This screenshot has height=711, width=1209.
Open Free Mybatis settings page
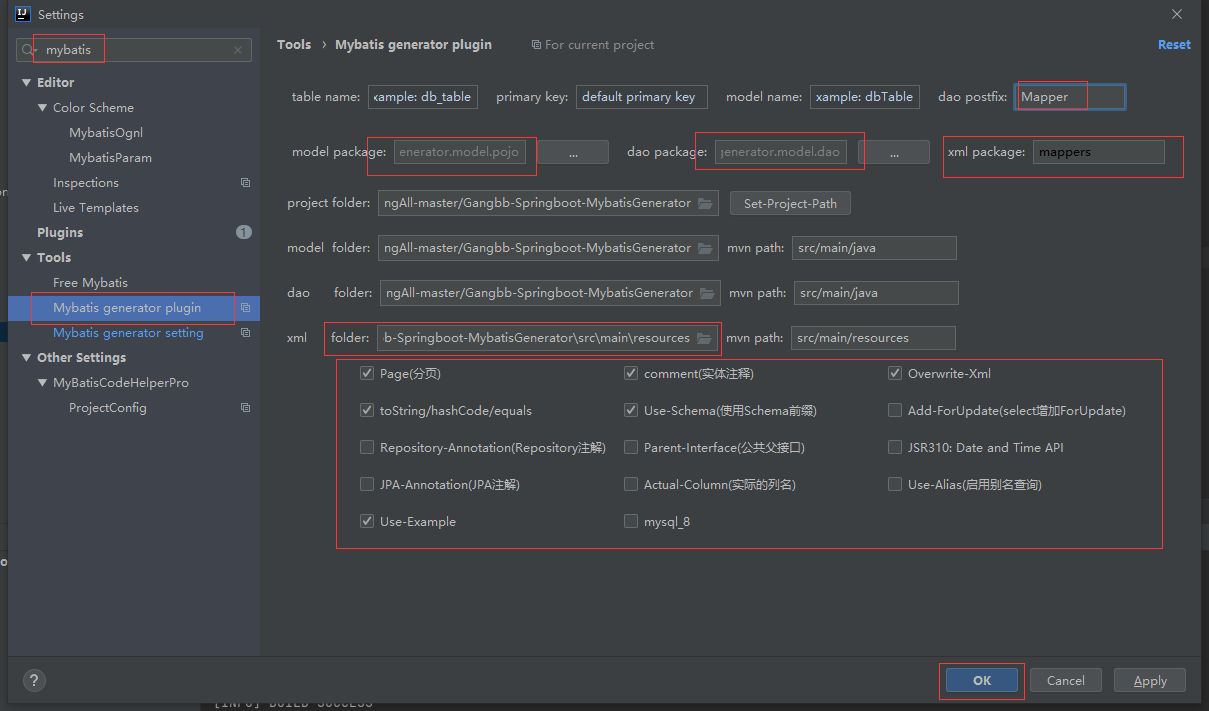coord(90,283)
